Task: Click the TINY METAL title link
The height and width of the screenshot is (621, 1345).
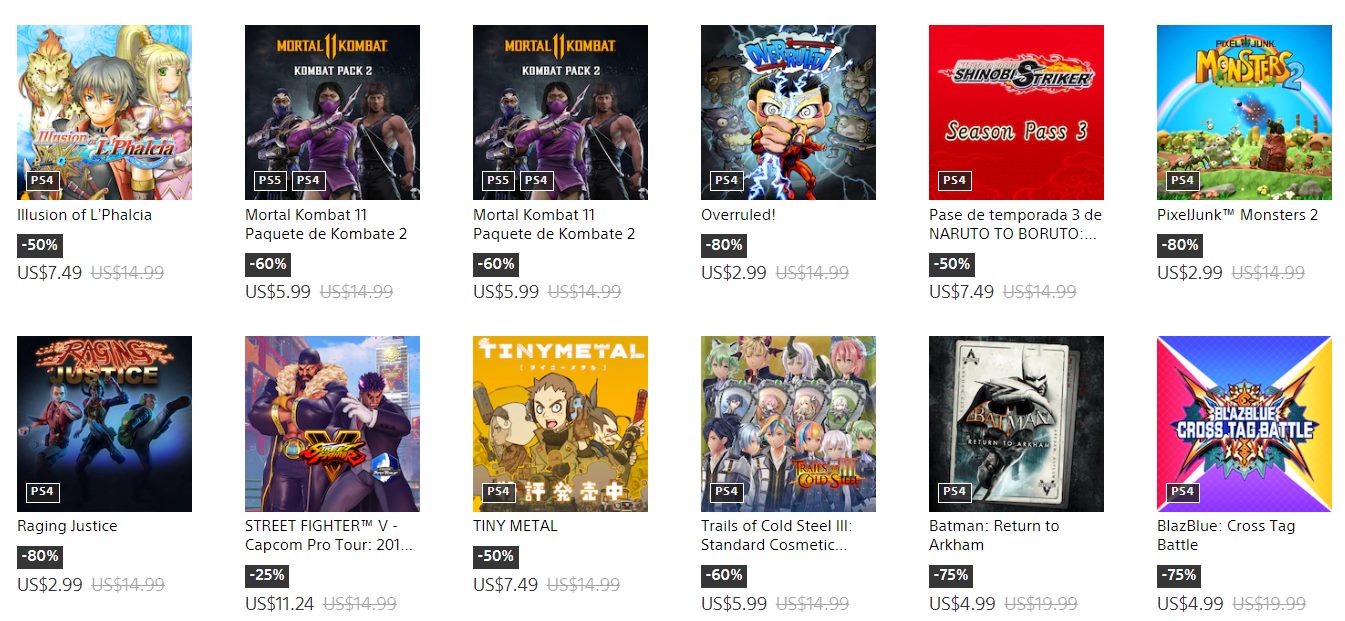Action: tap(515, 526)
